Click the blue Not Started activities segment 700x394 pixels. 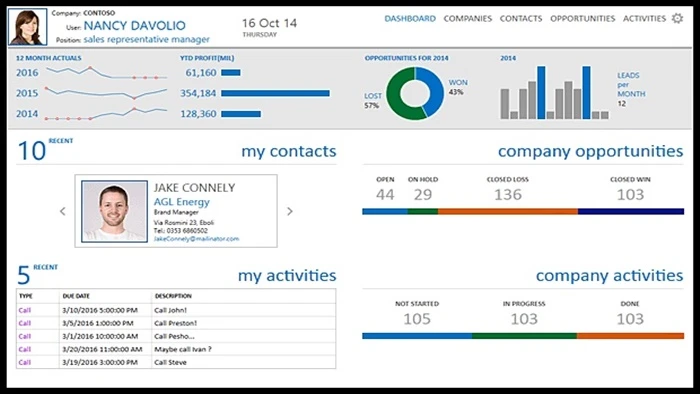417,336
